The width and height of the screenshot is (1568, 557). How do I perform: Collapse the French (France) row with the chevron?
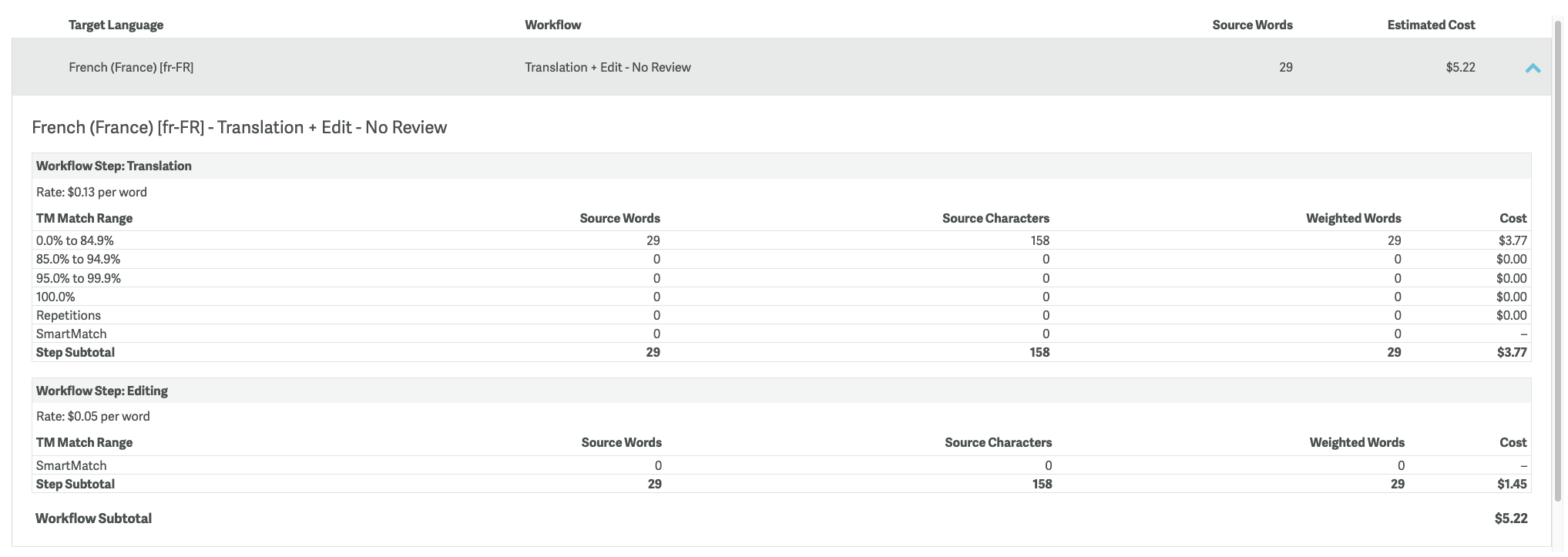(x=1533, y=68)
